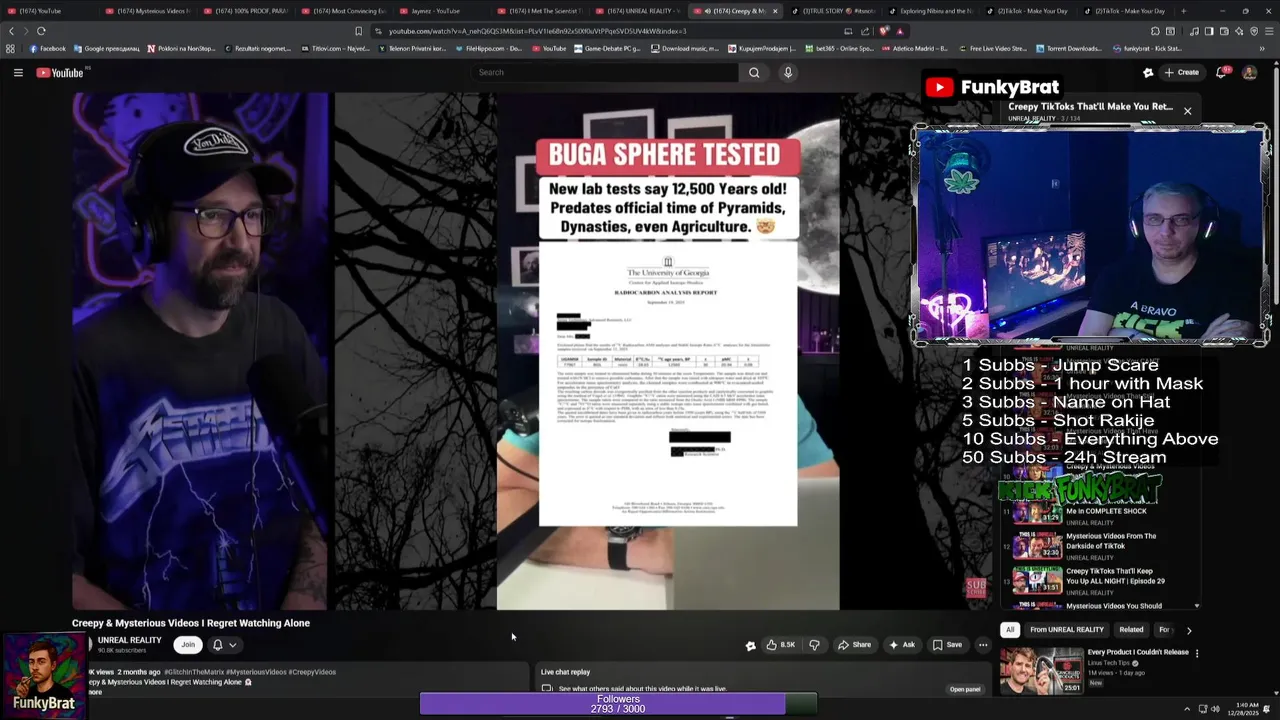Open the Create menu
This screenshot has width=1280, height=720.
(1181, 72)
